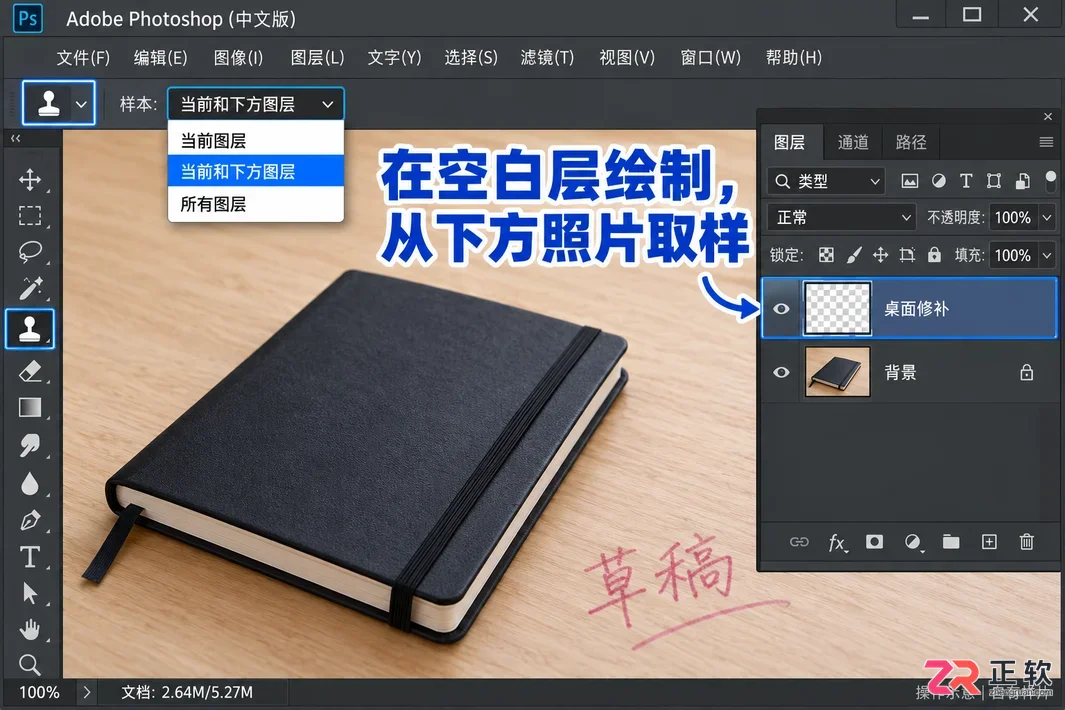Click the 100% zoom field
1065x710 pixels.
click(39, 692)
